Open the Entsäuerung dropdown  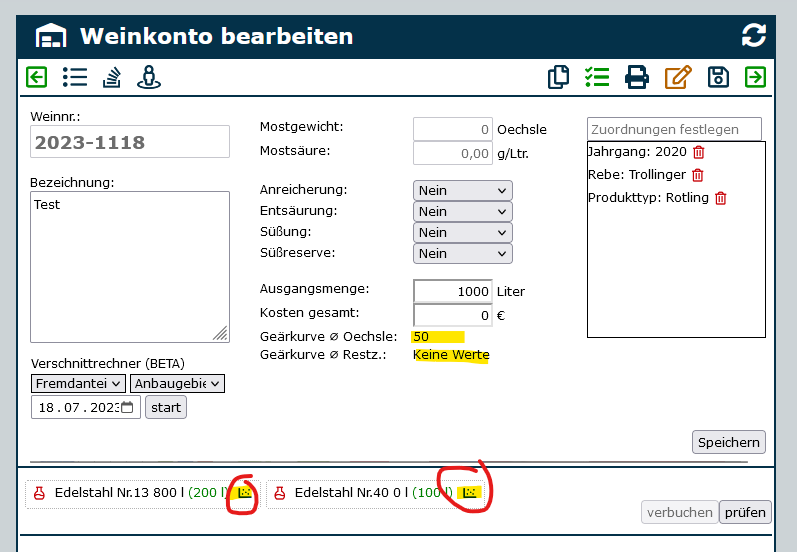(462, 211)
